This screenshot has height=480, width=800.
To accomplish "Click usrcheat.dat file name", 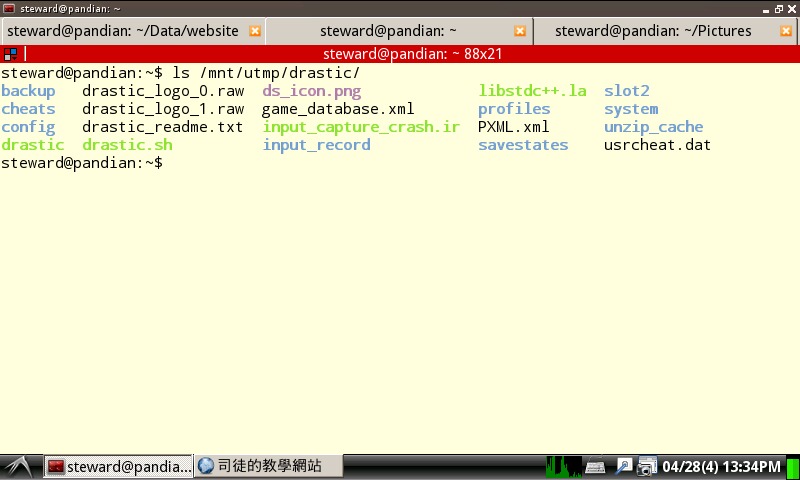I will click(658, 145).
